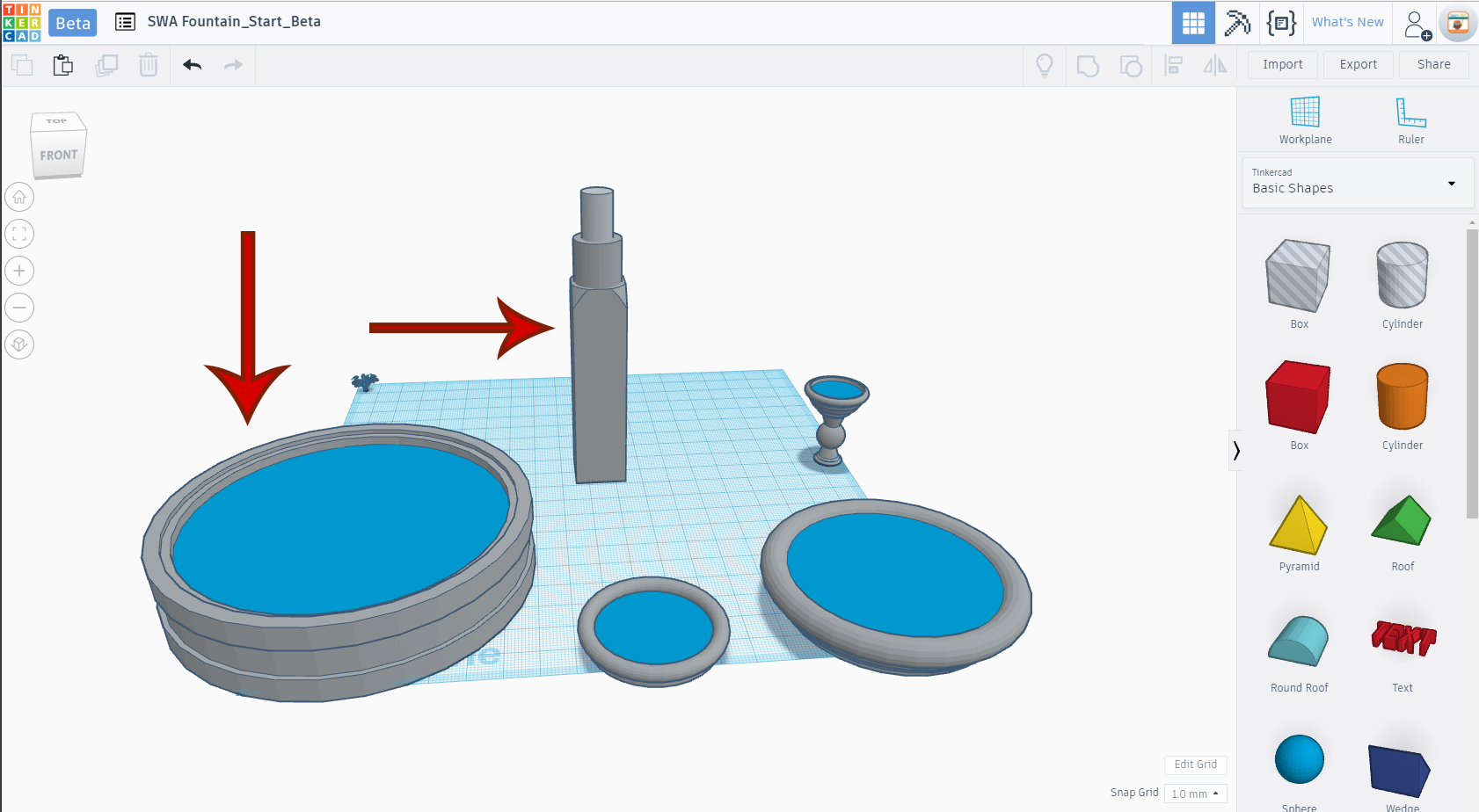This screenshot has height=812, width=1479.
Task: Click the Ungroup shapes icon
Action: (x=1131, y=65)
